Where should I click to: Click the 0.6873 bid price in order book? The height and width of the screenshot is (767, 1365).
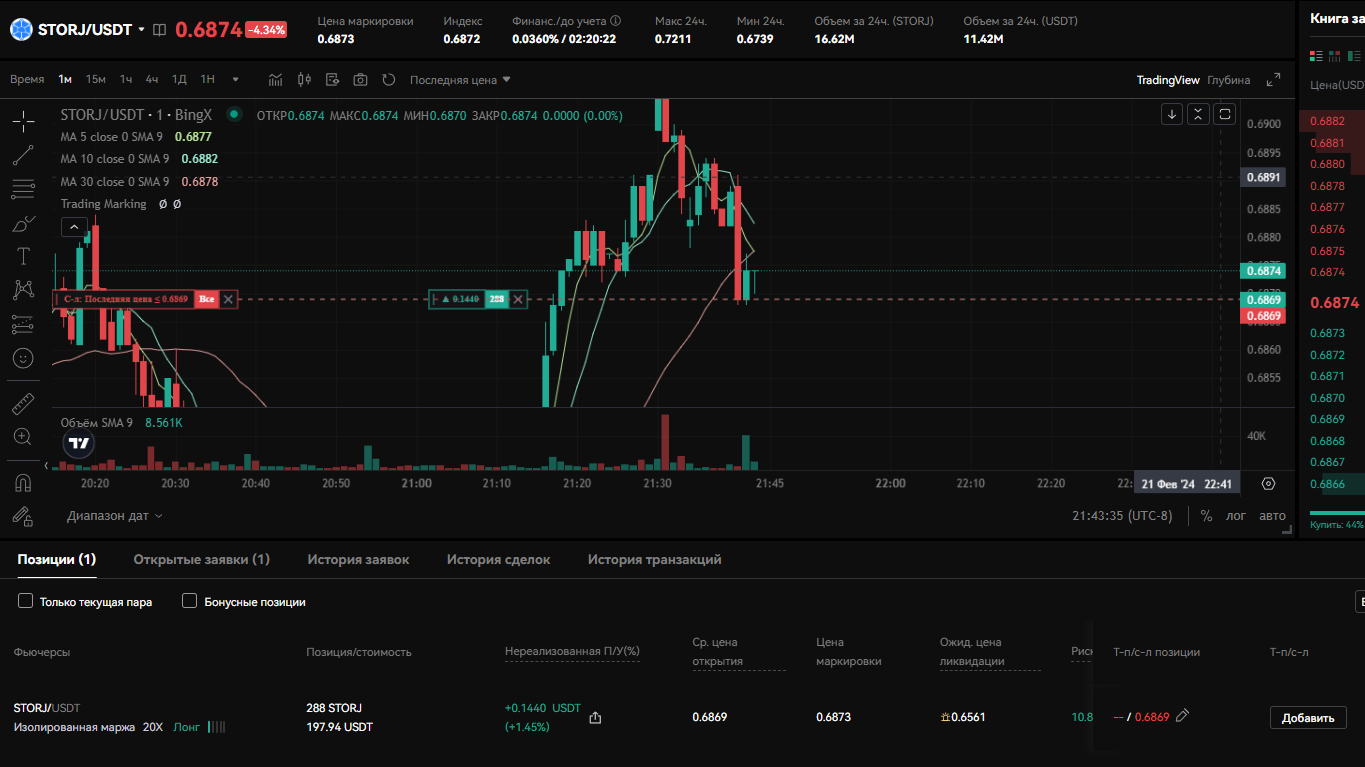click(1327, 333)
